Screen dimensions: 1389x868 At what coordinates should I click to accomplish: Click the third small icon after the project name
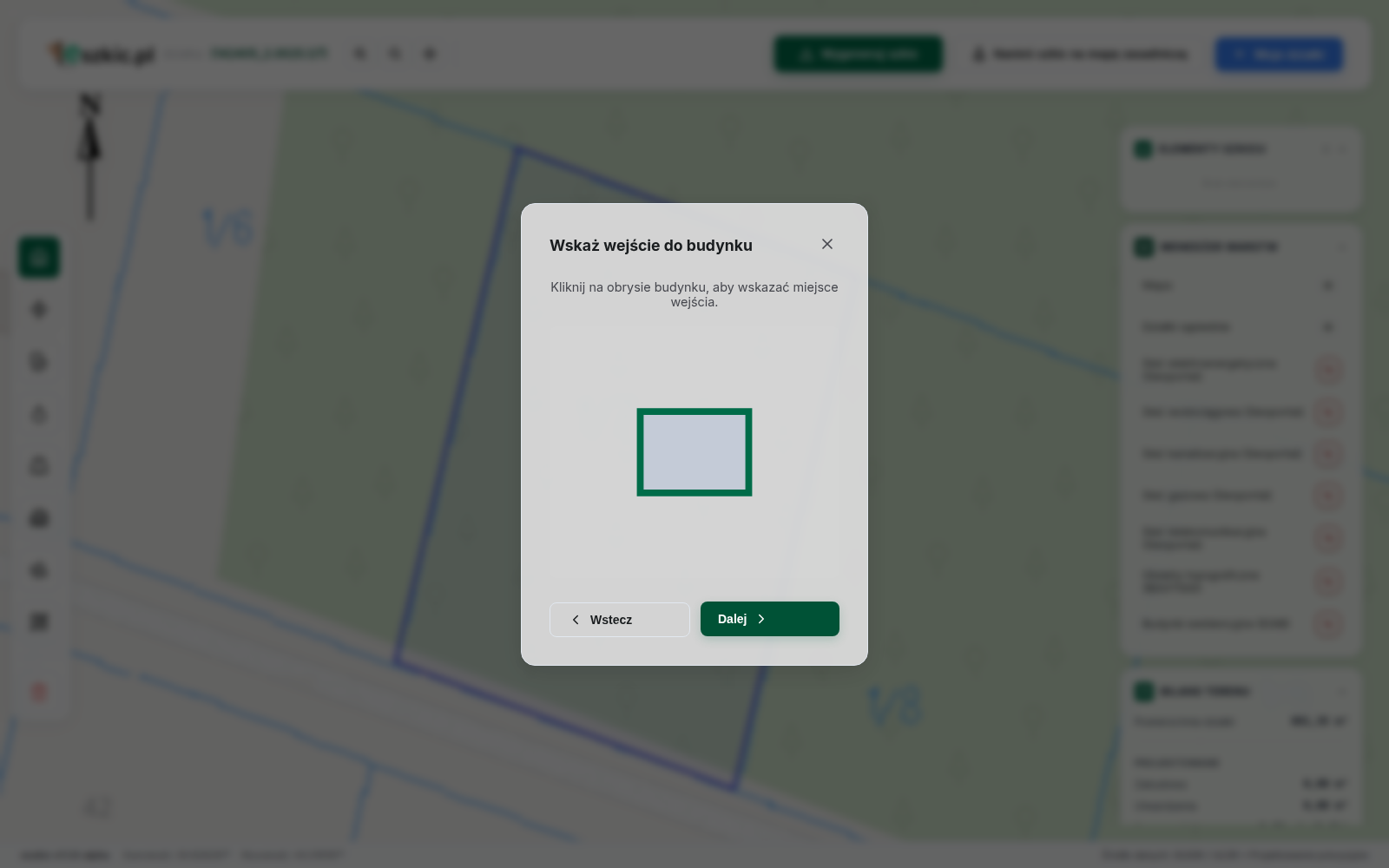click(x=430, y=54)
